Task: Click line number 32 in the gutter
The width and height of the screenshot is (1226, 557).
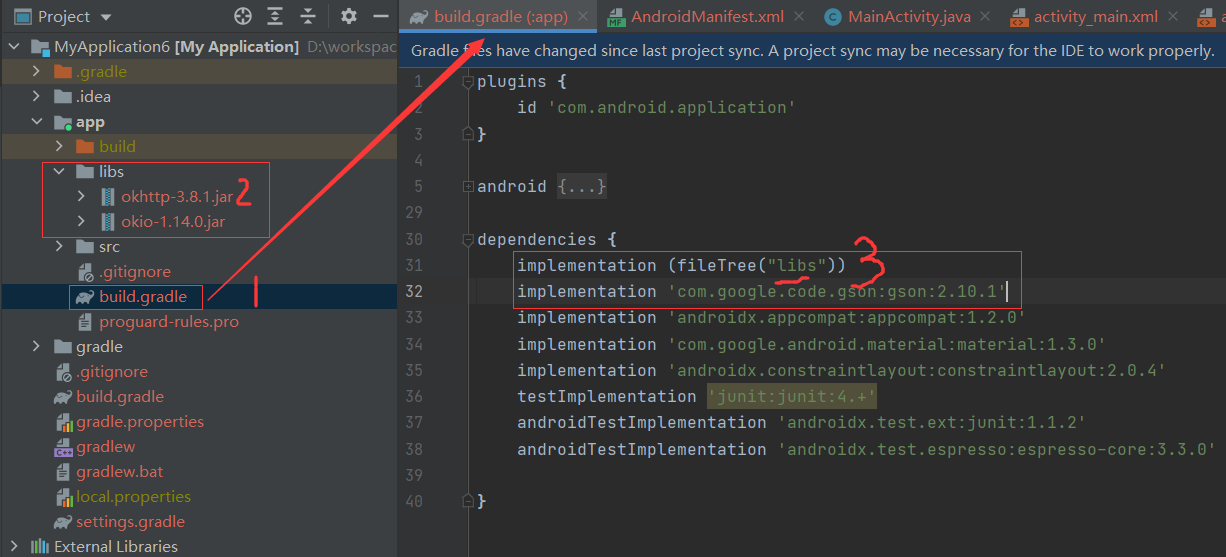Action: coord(416,292)
